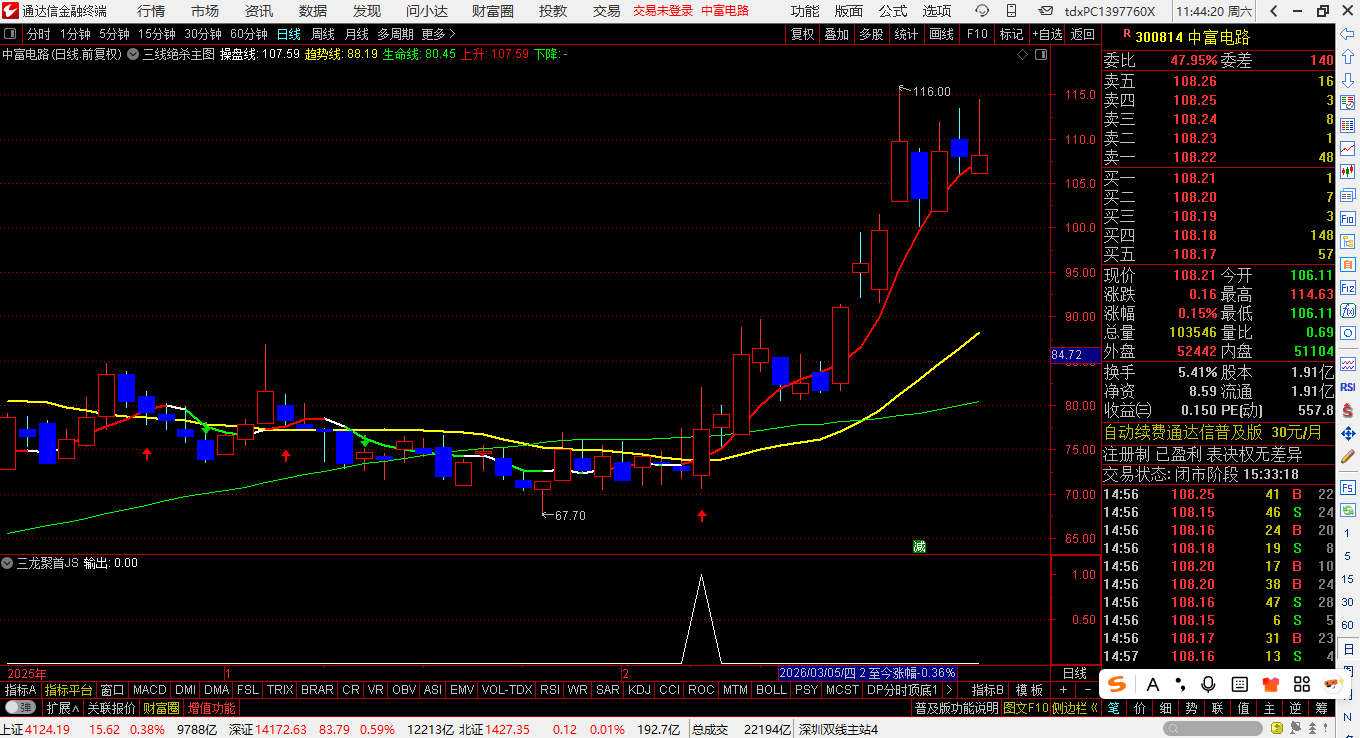Screen dimensions: 1360x738
Task: Open the 功能 menu
Action: (805, 11)
